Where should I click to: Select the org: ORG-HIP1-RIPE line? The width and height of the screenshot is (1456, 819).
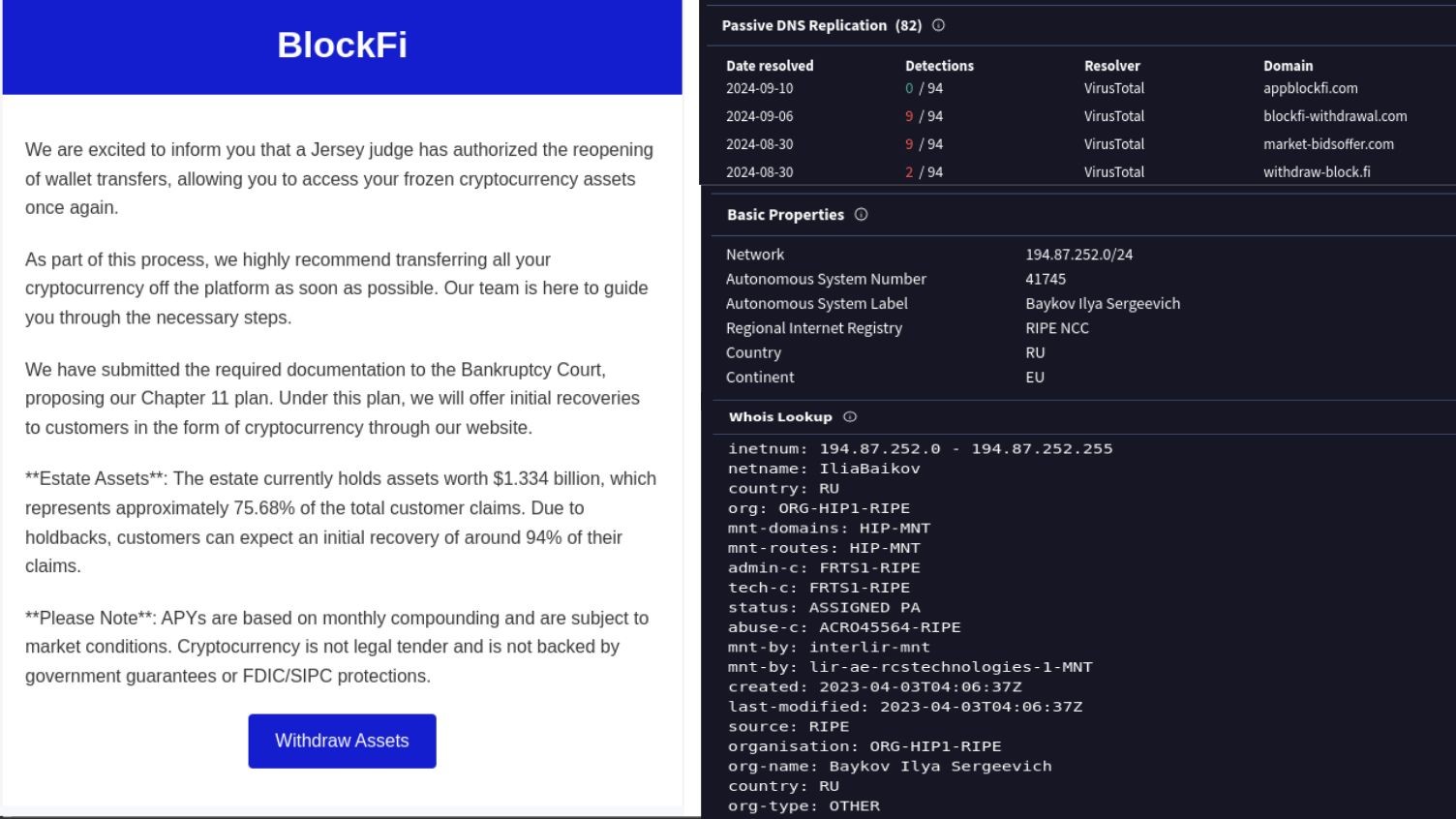(819, 508)
